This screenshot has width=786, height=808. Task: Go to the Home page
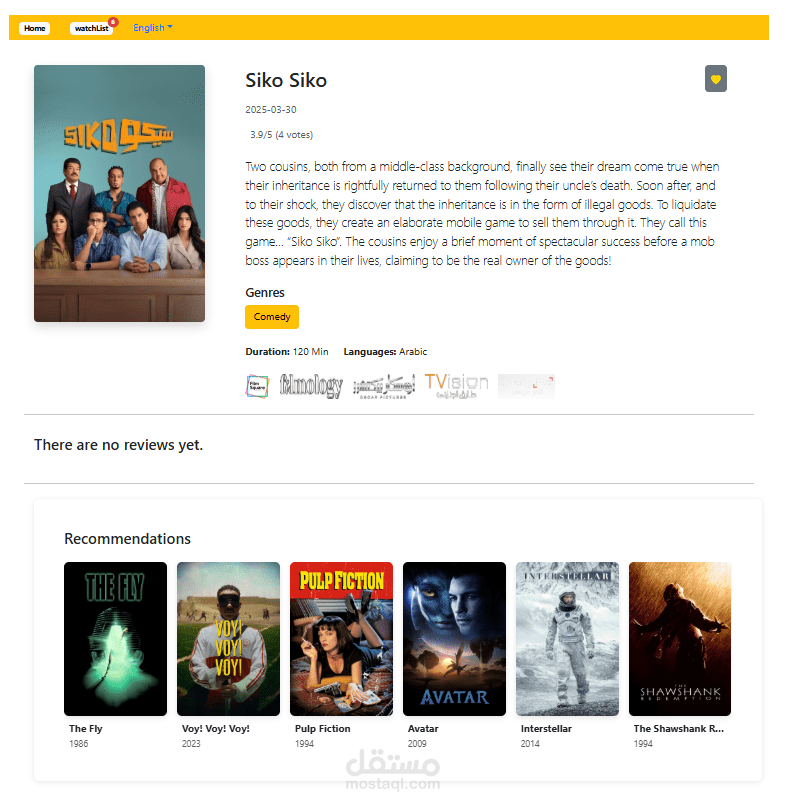[x=35, y=28]
